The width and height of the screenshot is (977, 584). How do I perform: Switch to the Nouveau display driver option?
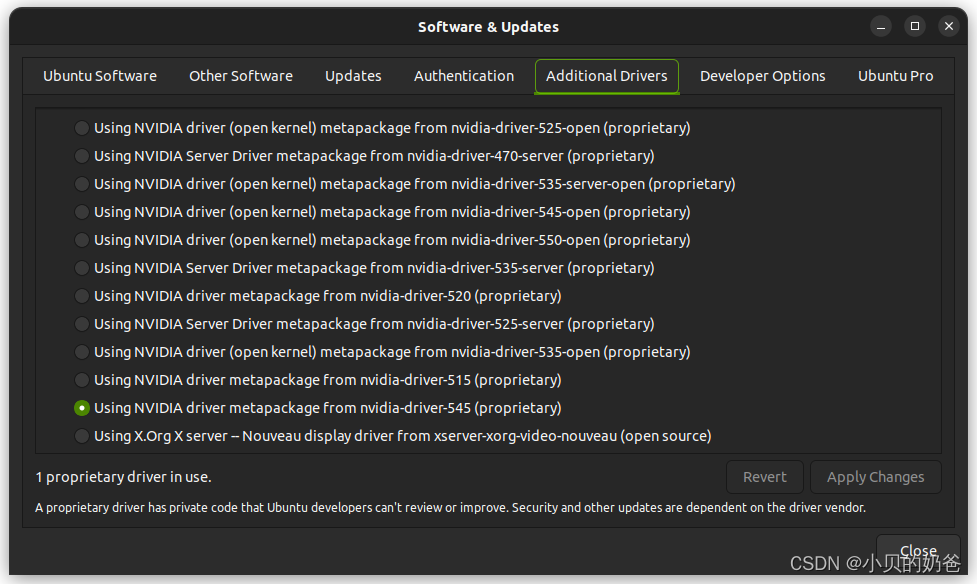coord(82,436)
